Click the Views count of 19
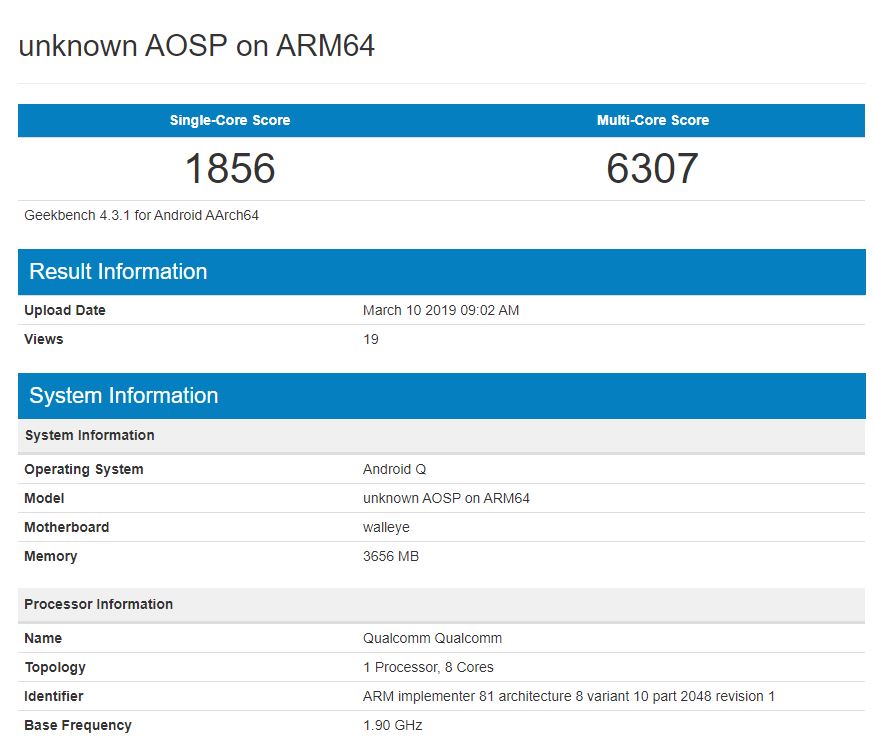Screen dimensions: 874x749 [371, 339]
